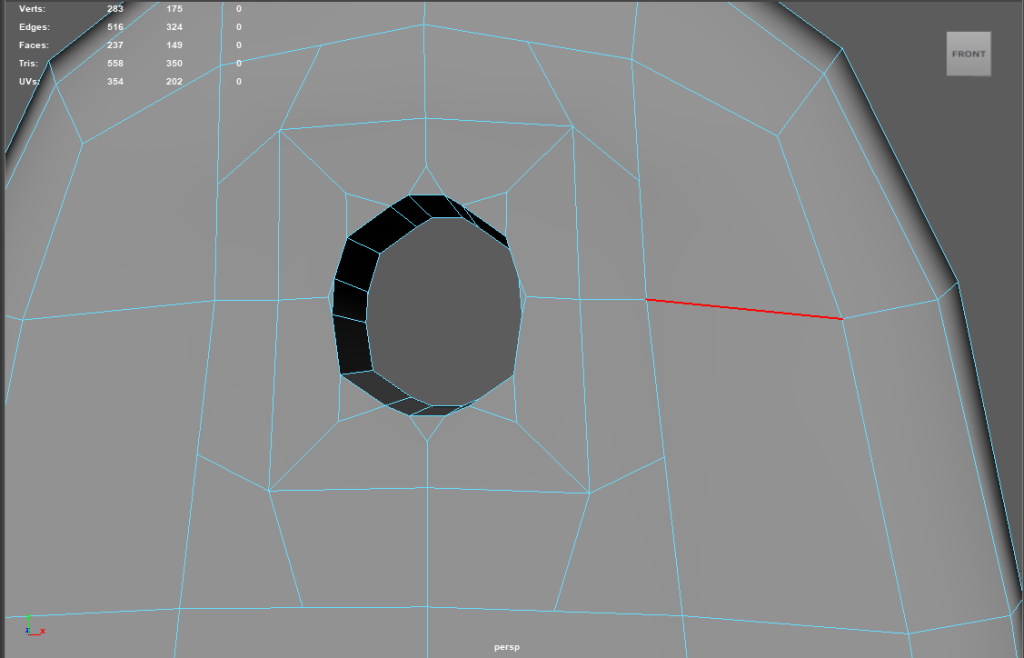Click the total edge count value 516

click(115, 27)
